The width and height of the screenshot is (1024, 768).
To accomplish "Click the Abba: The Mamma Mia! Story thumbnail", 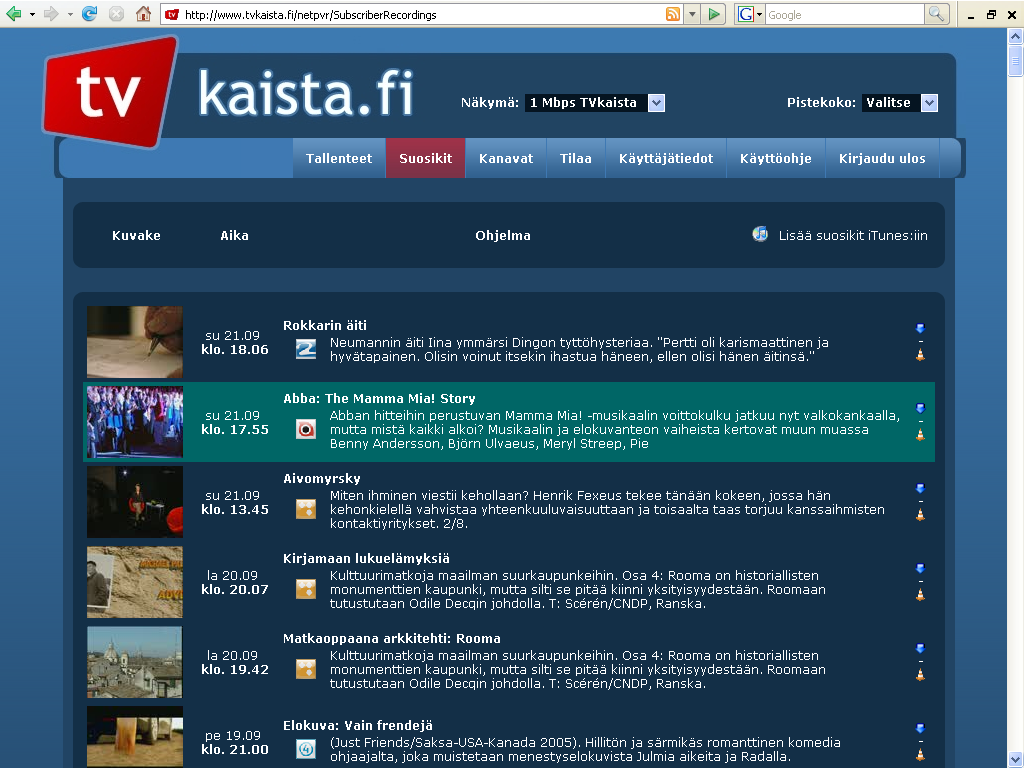I will [x=135, y=421].
